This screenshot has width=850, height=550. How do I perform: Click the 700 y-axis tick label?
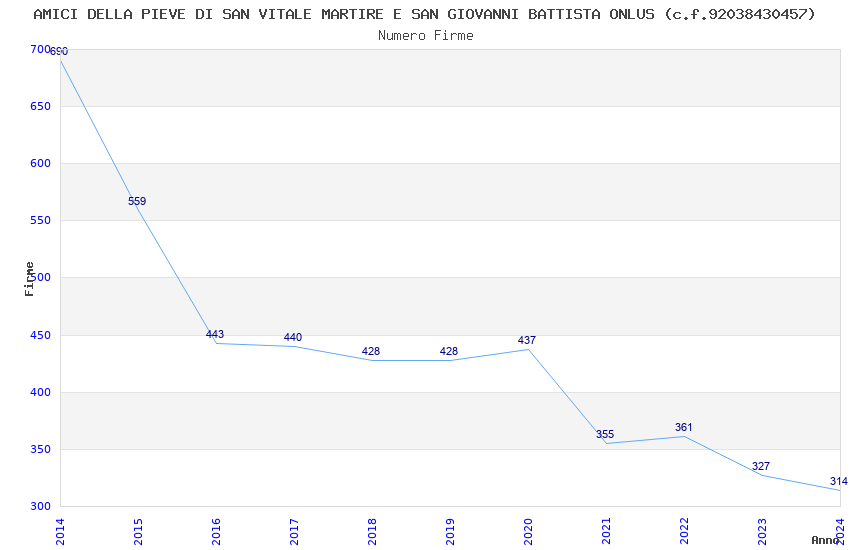(x=40, y=49)
